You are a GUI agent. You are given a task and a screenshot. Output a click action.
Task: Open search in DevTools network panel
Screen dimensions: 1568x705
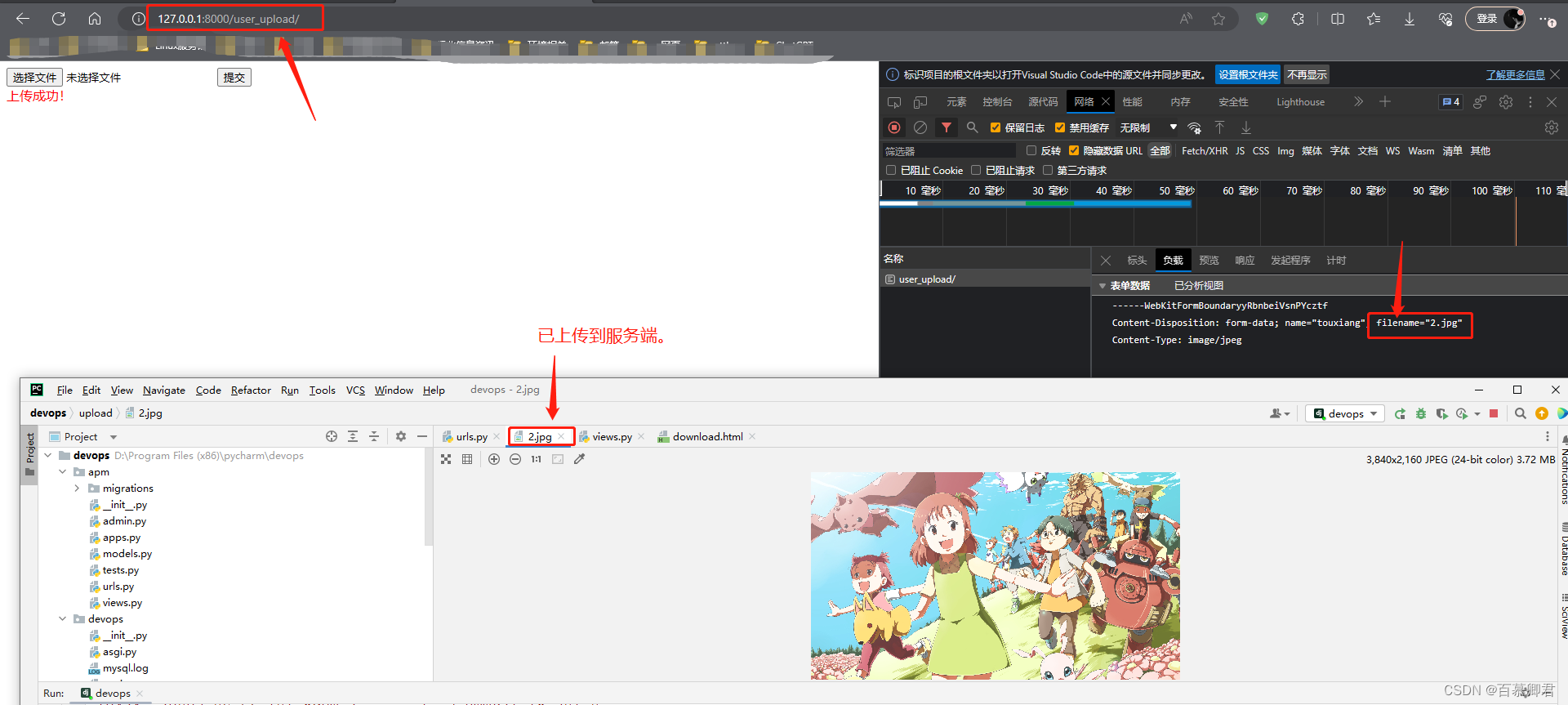pos(972,127)
